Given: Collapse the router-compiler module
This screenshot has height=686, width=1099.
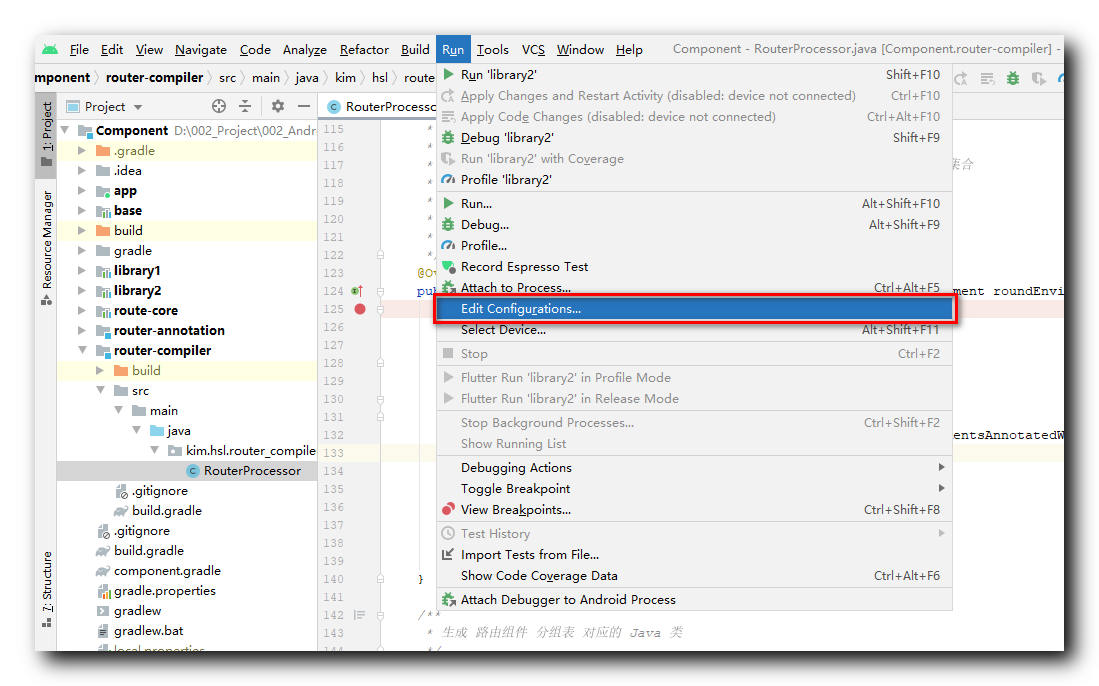Looking at the screenshot, I should pos(82,350).
